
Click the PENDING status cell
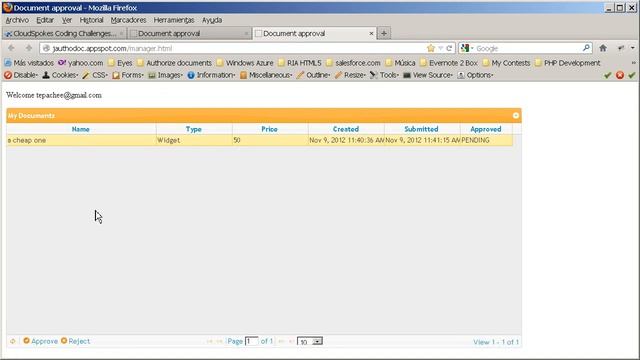pyautogui.click(x=486, y=140)
